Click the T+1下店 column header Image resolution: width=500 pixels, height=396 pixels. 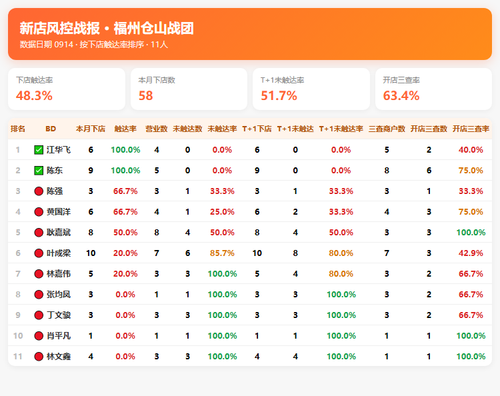tap(257, 129)
